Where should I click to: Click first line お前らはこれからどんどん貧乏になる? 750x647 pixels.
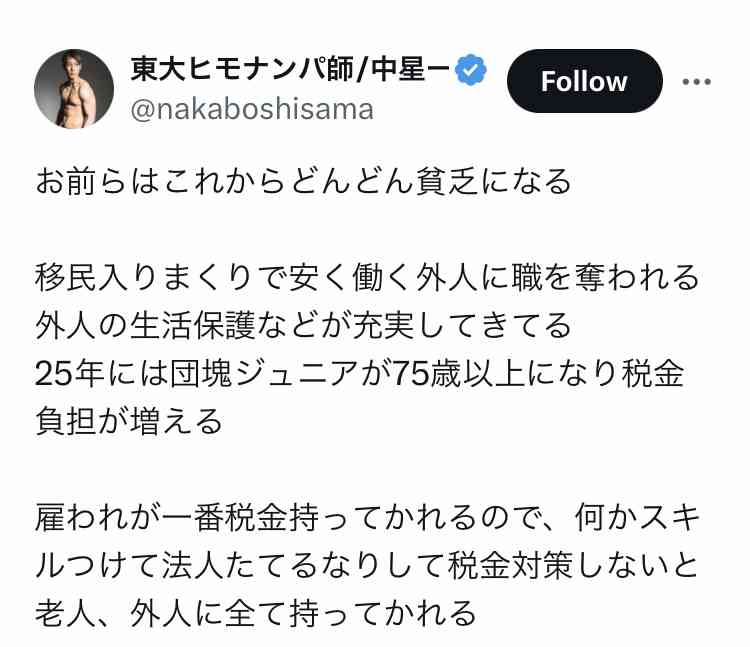tap(303, 182)
